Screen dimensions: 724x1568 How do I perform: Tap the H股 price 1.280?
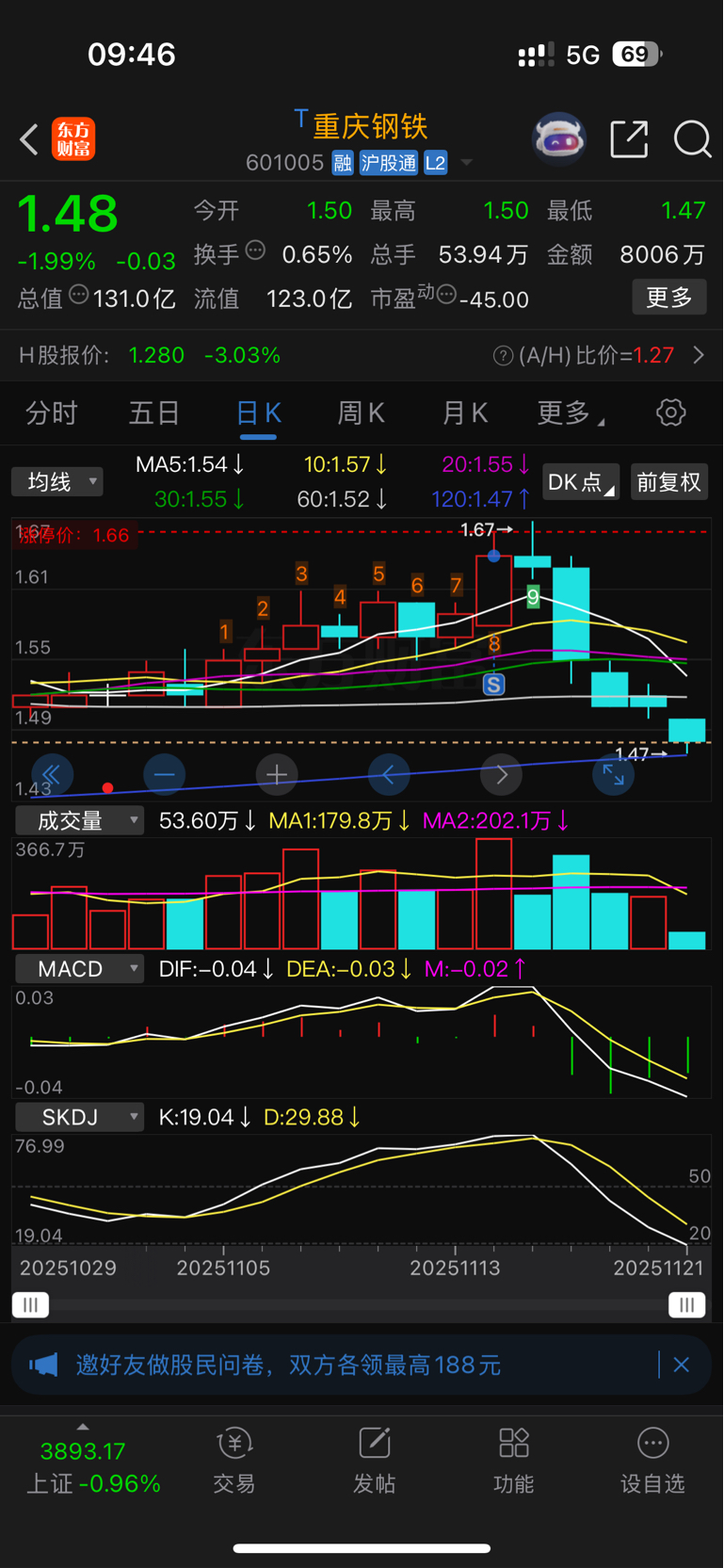(x=156, y=355)
